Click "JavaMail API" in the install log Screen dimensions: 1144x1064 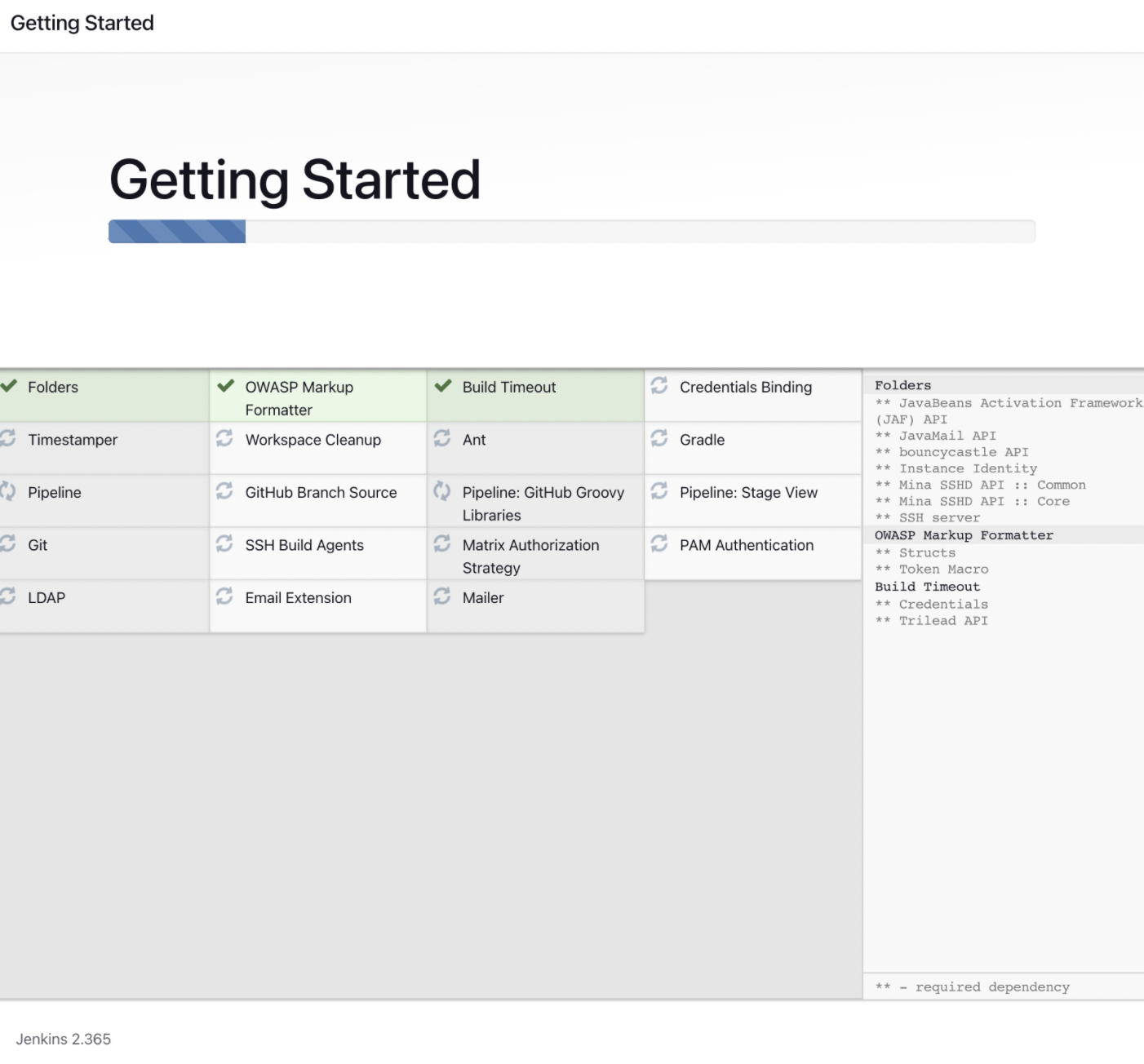click(947, 436)
